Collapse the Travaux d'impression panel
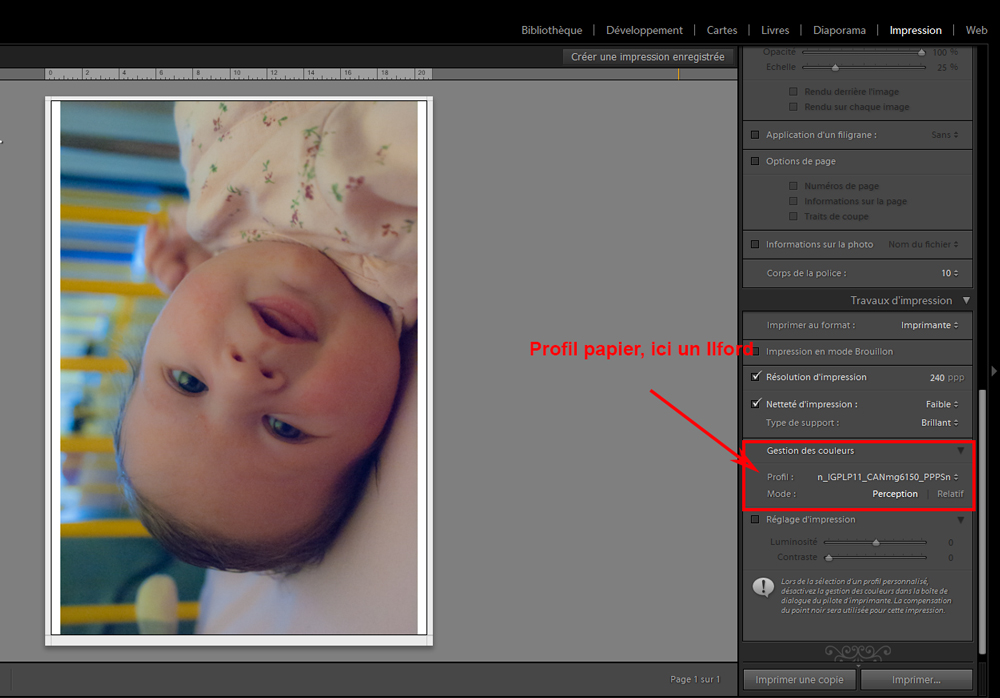 (966, 300)
